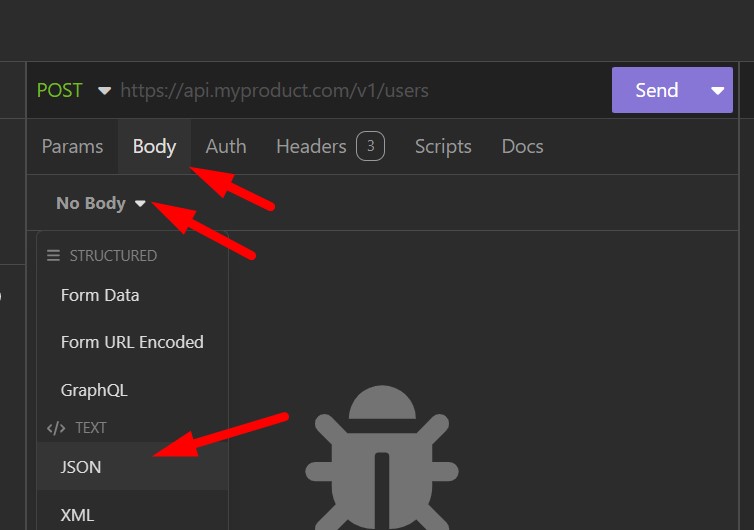Expand the No Body type dropdown
This screenshot has height=530, width=754.
[101, 203]
